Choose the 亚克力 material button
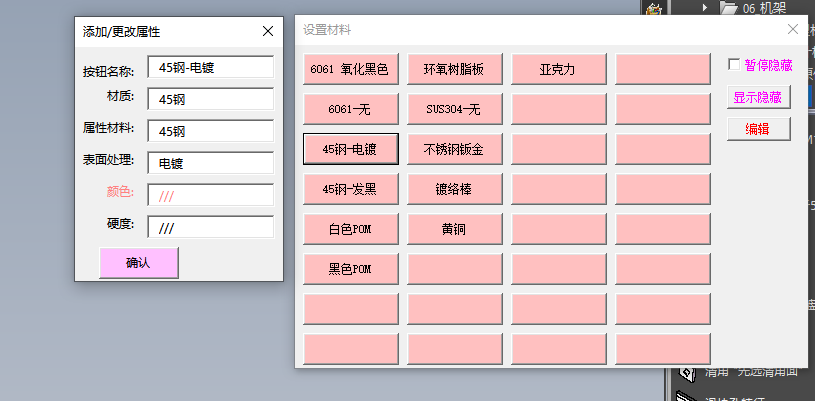 click(559, 69)
